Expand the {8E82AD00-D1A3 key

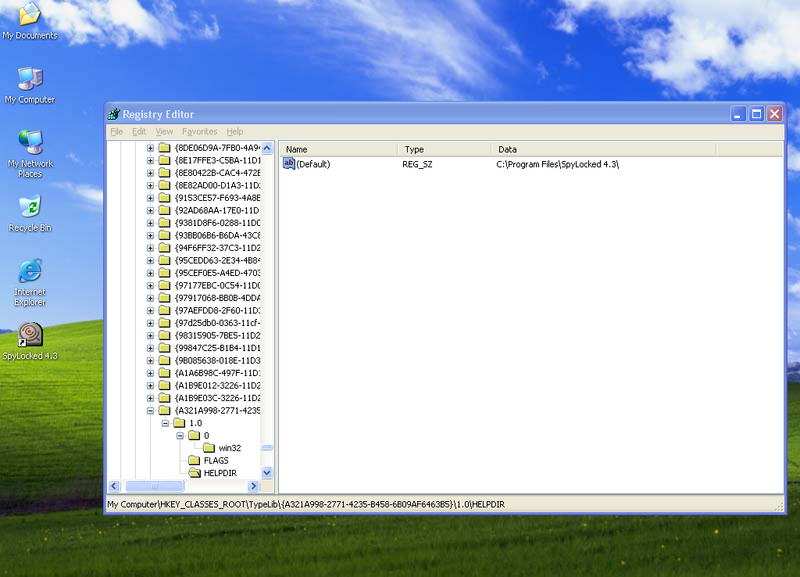pyautogui.click(x=150, y=185)
